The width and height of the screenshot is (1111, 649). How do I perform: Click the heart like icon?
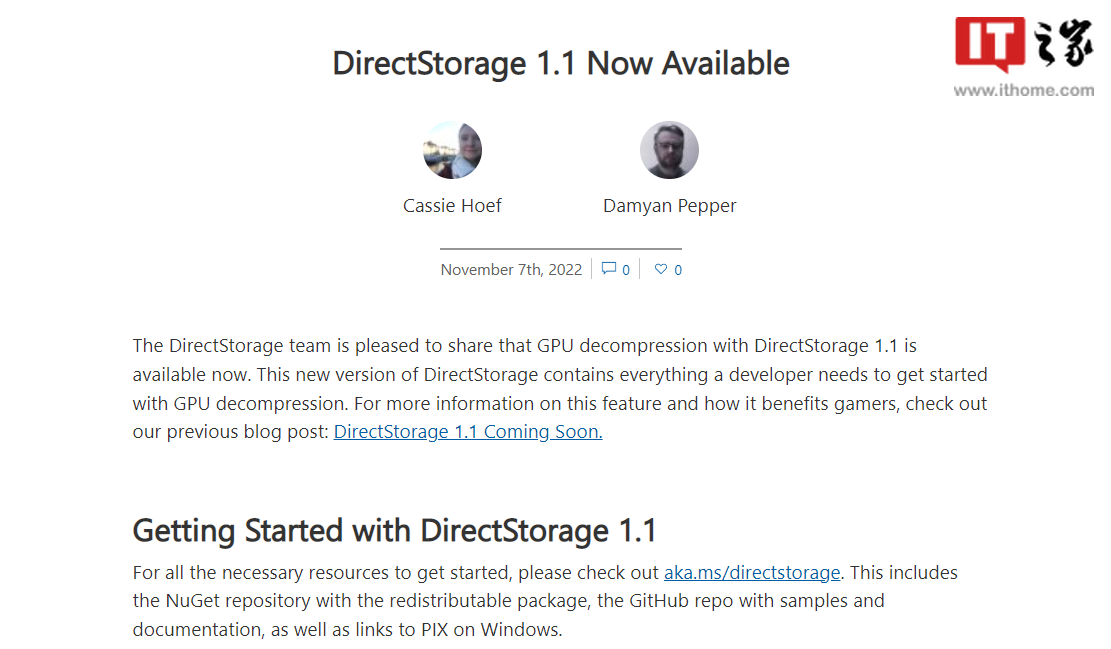660,269
